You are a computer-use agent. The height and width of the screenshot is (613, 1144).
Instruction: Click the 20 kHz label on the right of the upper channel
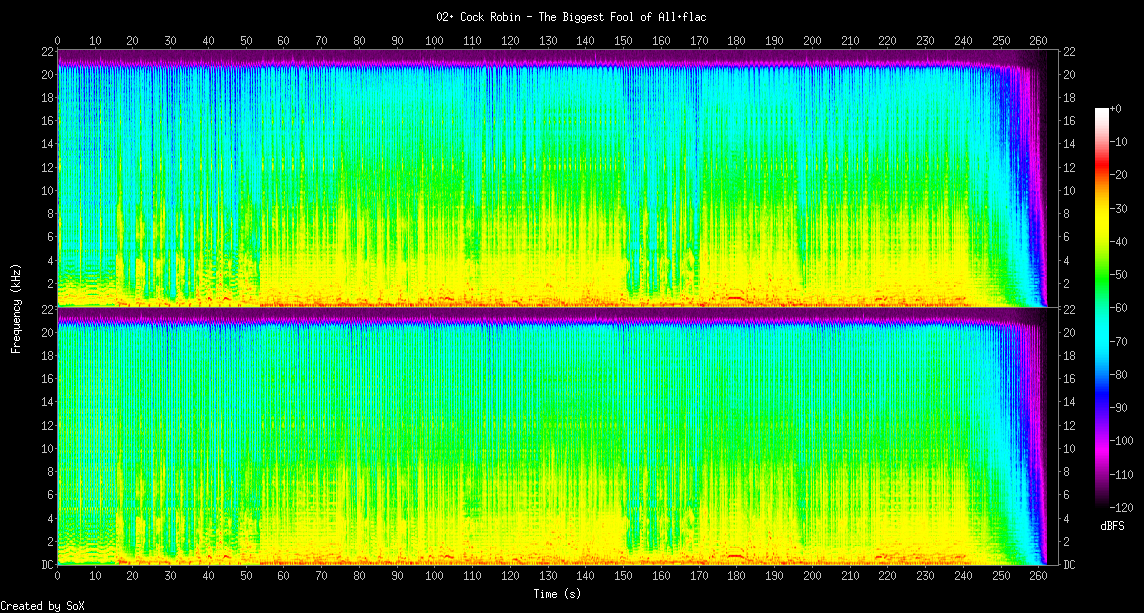coord(1068,75)
